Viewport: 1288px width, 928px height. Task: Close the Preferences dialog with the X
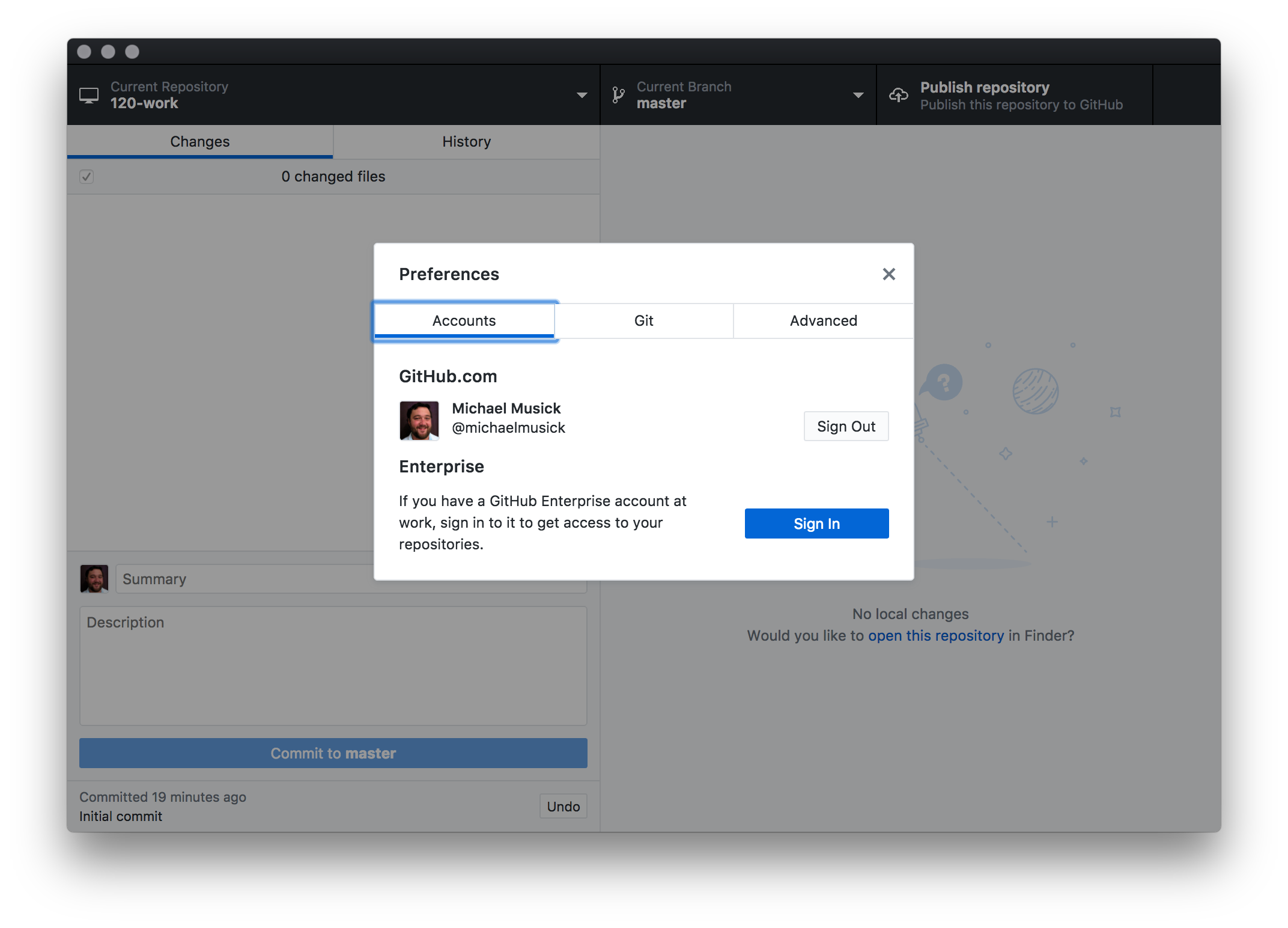point(889,274)
